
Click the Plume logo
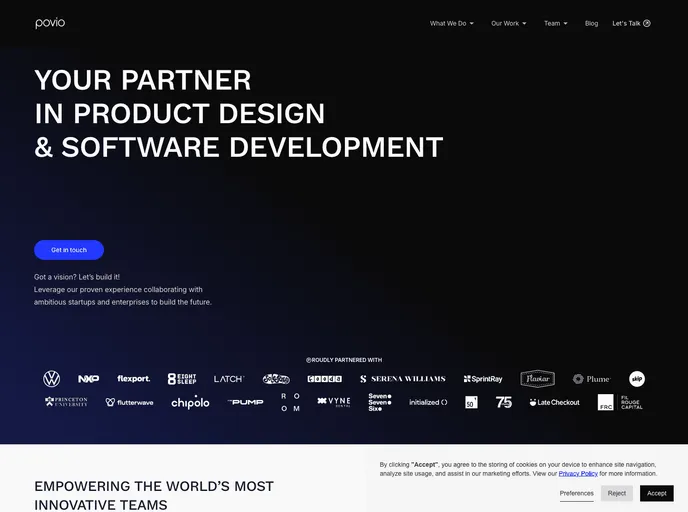pyautogui.click(x=591, y=379)
